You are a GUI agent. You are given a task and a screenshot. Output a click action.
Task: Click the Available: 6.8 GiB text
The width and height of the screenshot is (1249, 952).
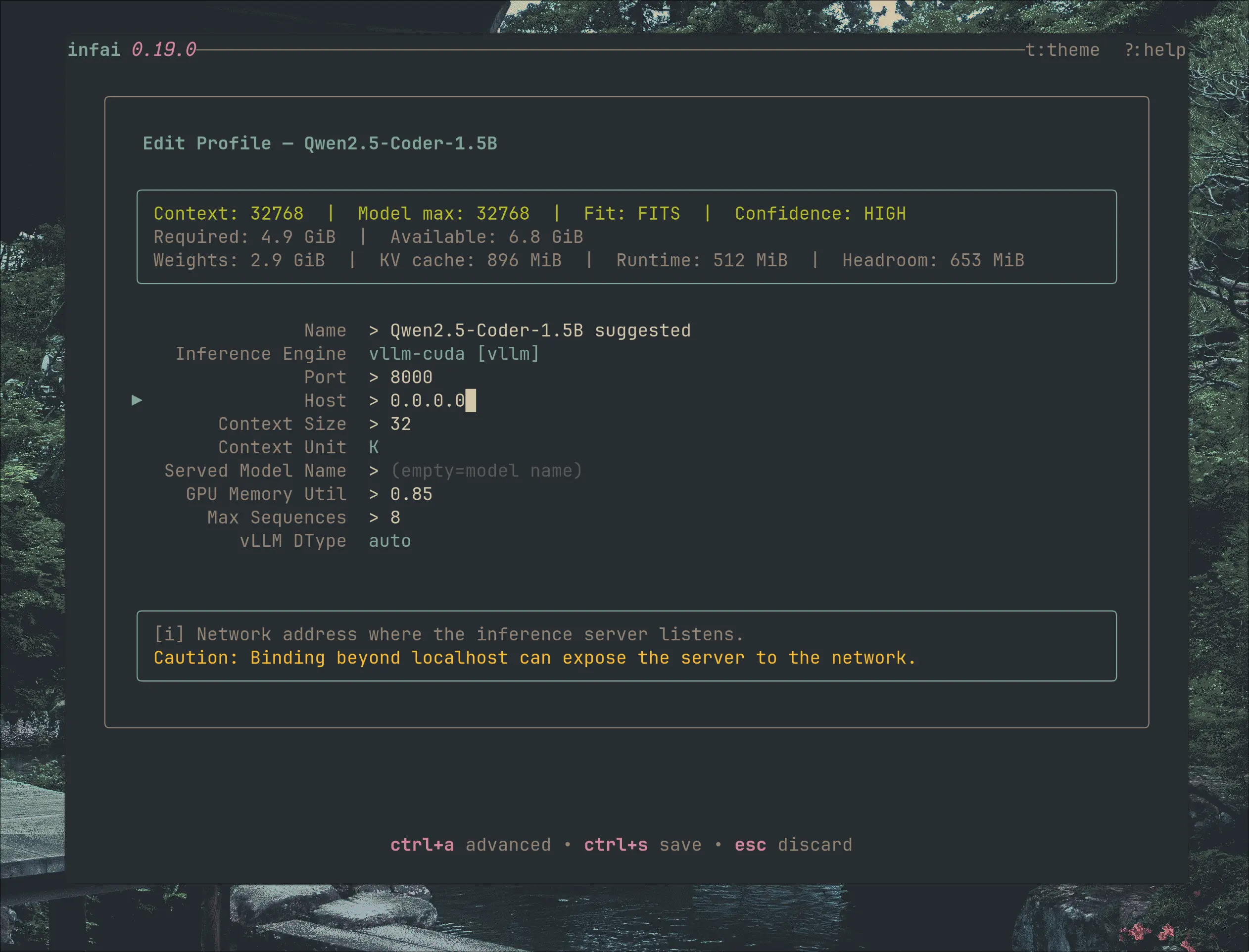[487, 237]
